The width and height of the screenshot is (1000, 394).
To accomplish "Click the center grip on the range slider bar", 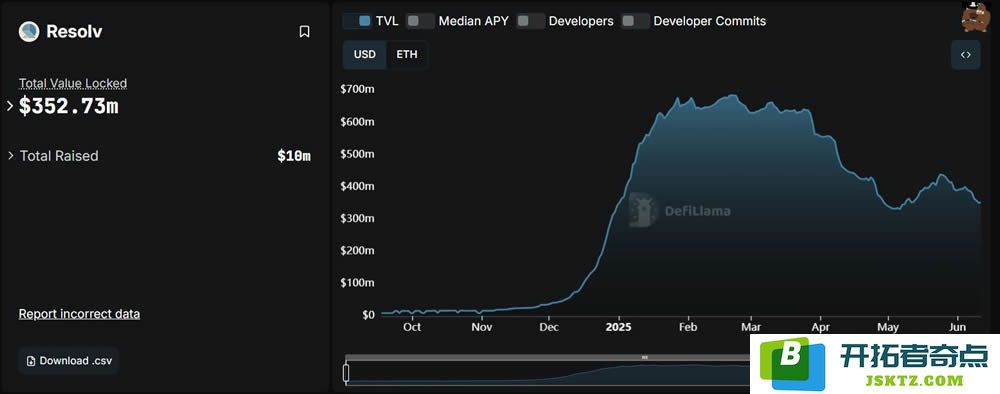I will click(645, 358).
